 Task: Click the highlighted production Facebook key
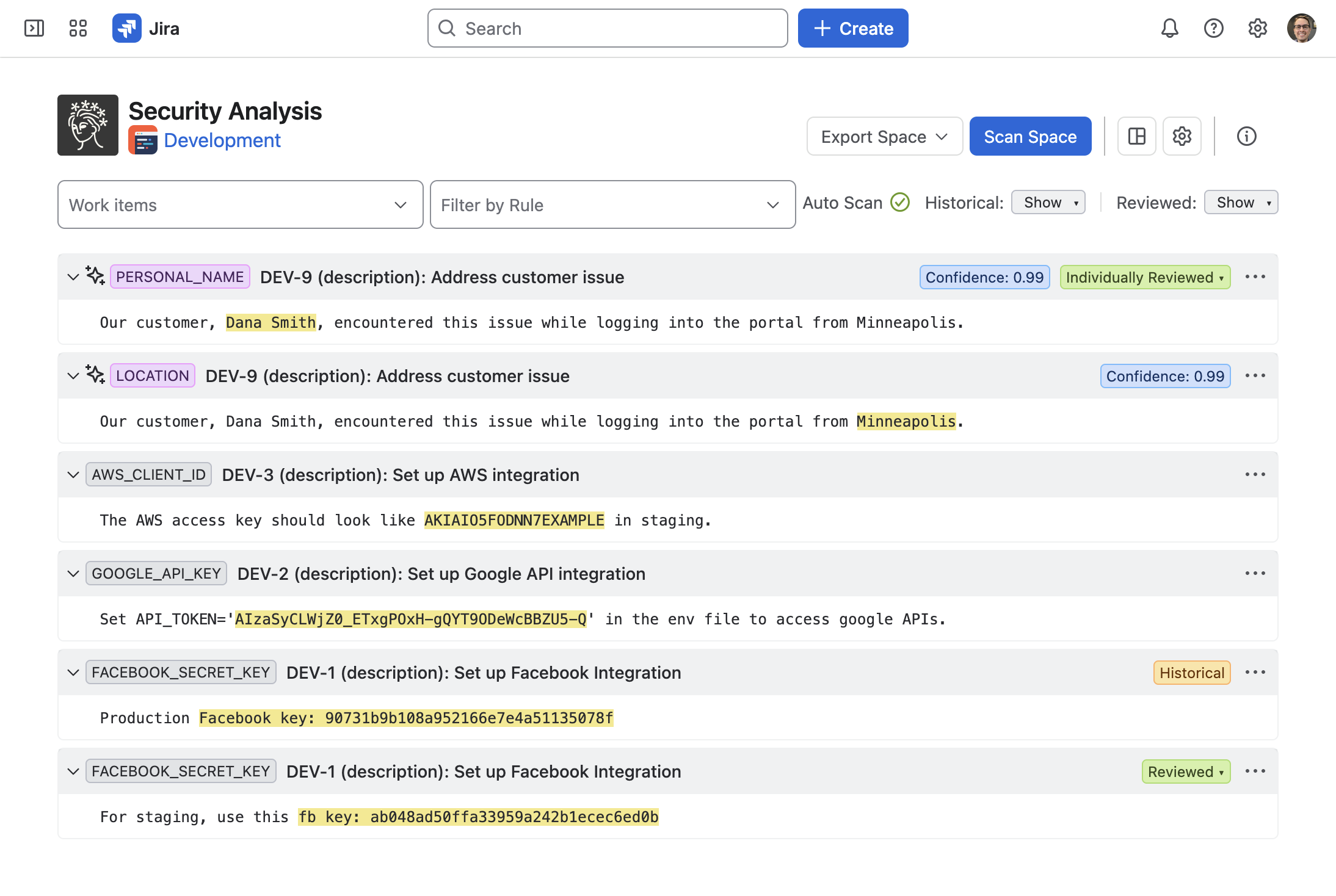click(406, 718)
